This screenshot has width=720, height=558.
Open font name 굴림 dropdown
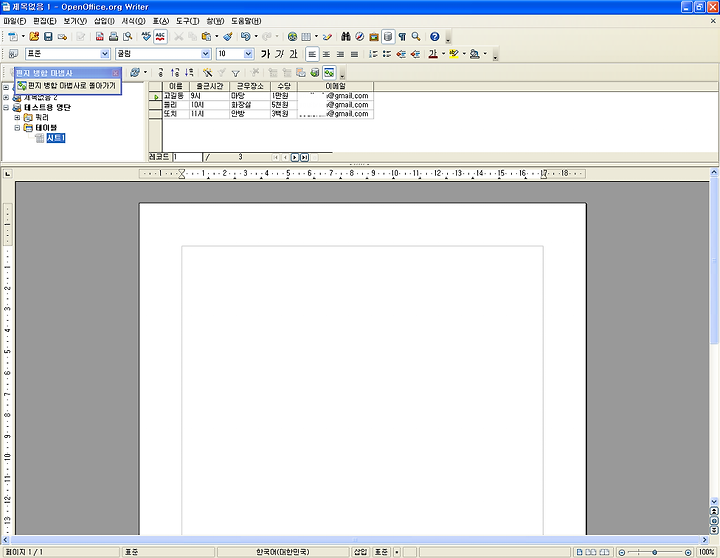click(x=205, y=54)
